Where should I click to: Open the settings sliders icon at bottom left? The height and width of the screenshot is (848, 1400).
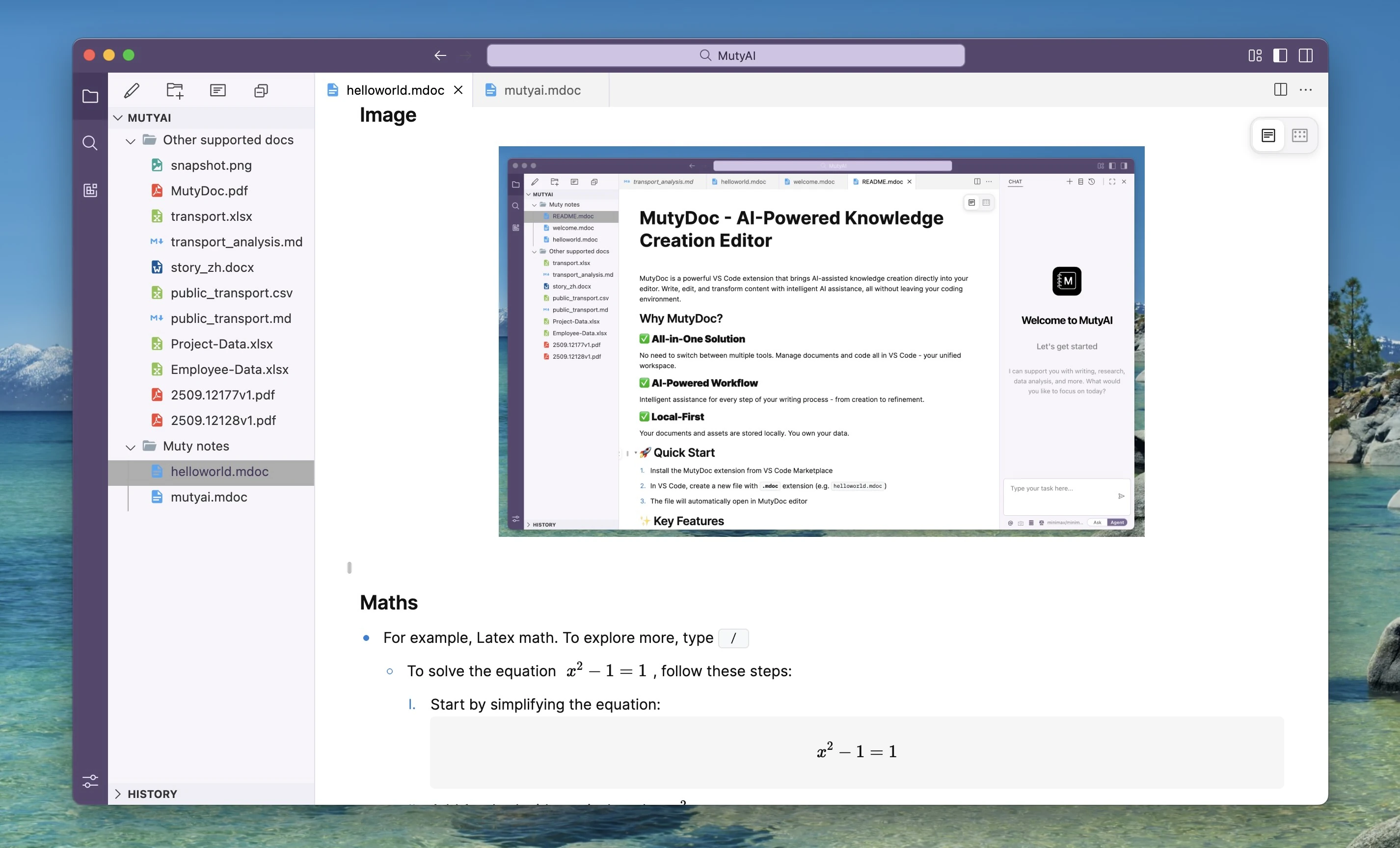click(90, 781)
